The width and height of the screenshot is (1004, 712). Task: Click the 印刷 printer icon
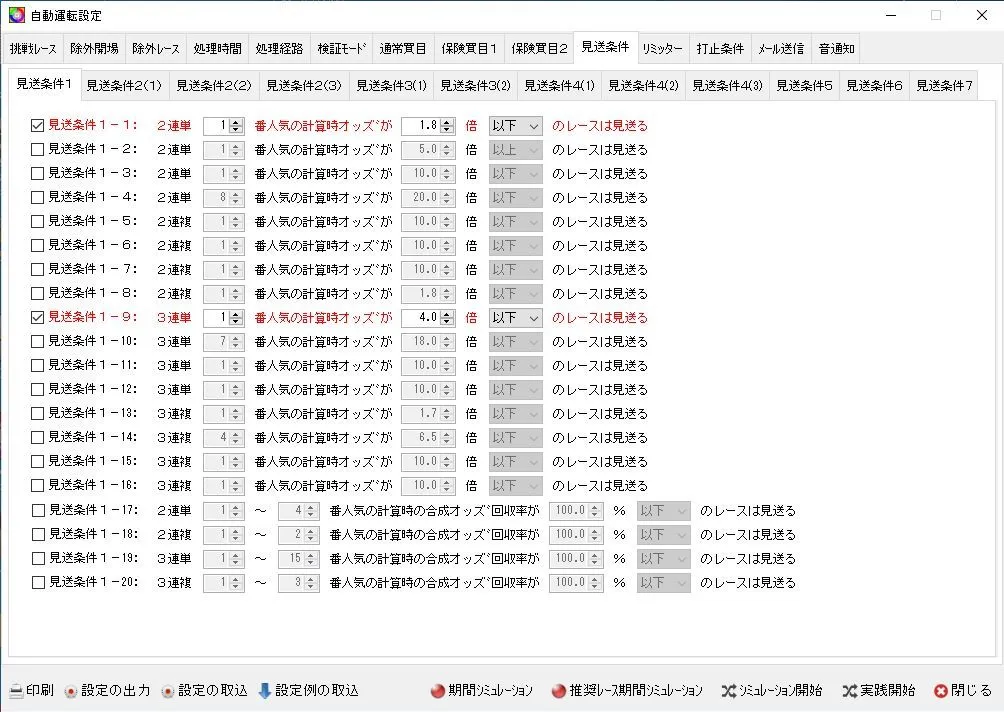tap(16, 691)
